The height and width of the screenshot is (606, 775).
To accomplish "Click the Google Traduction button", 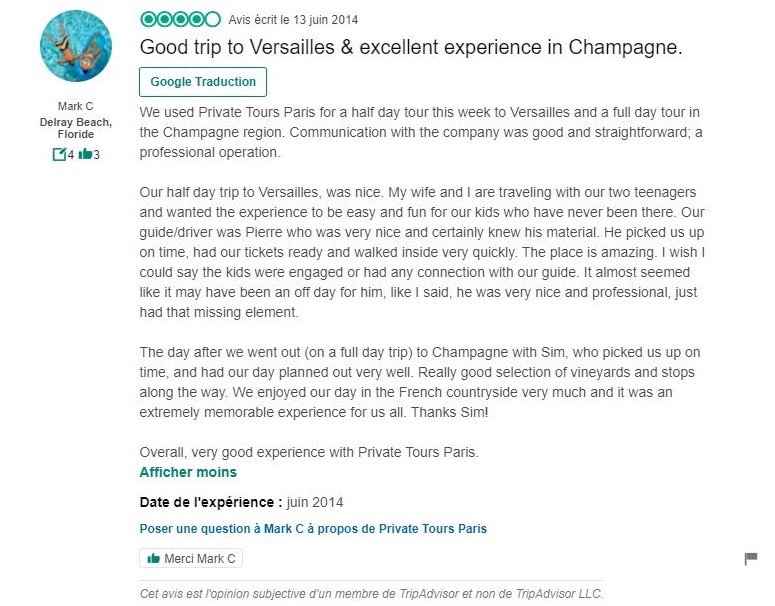I will (203, 82).
